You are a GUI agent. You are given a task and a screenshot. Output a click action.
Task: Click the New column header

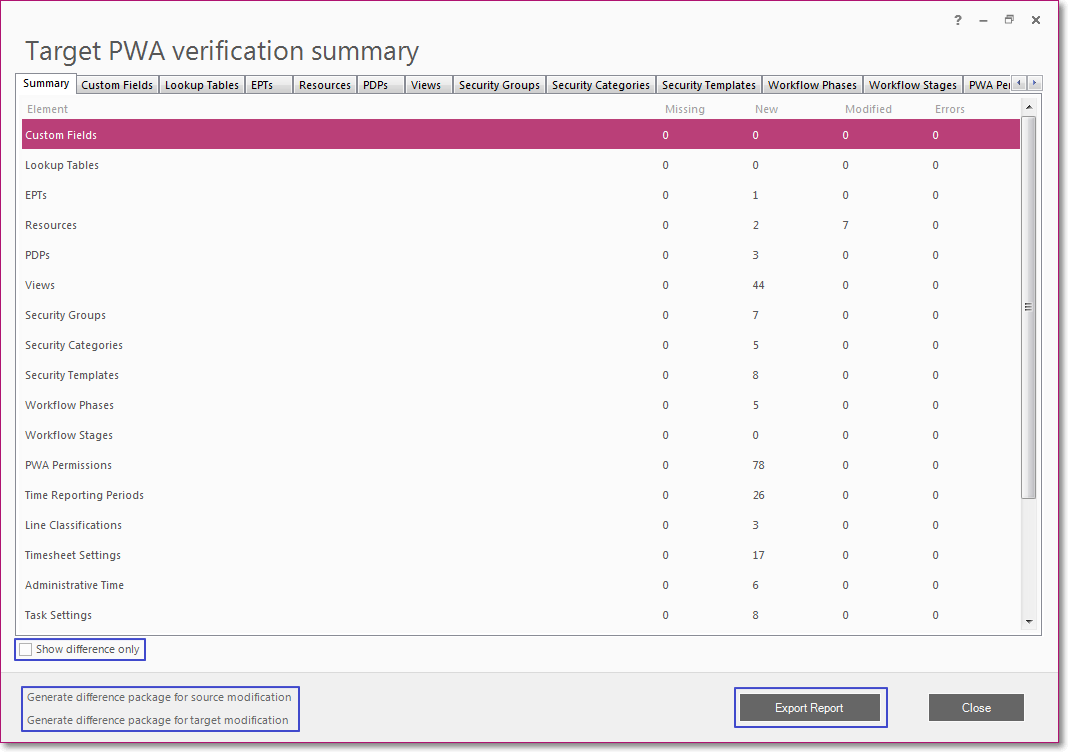point(766,109)
